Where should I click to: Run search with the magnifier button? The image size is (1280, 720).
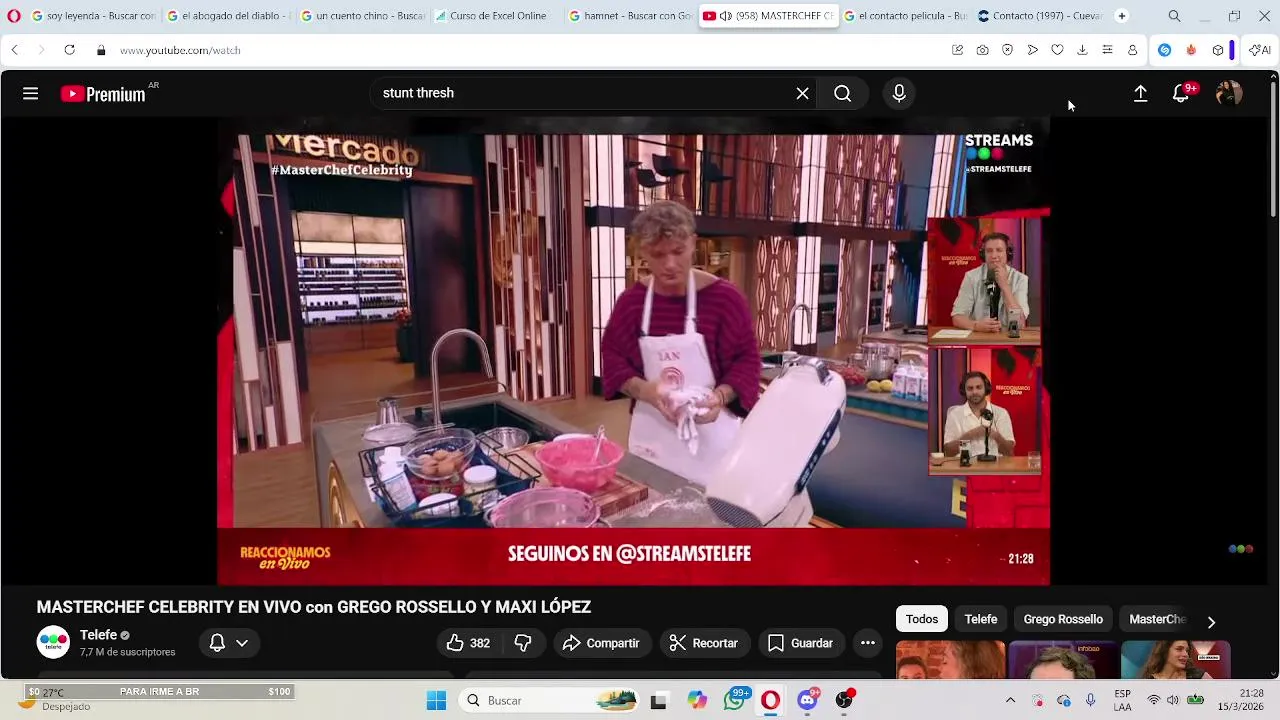(842, 93)
